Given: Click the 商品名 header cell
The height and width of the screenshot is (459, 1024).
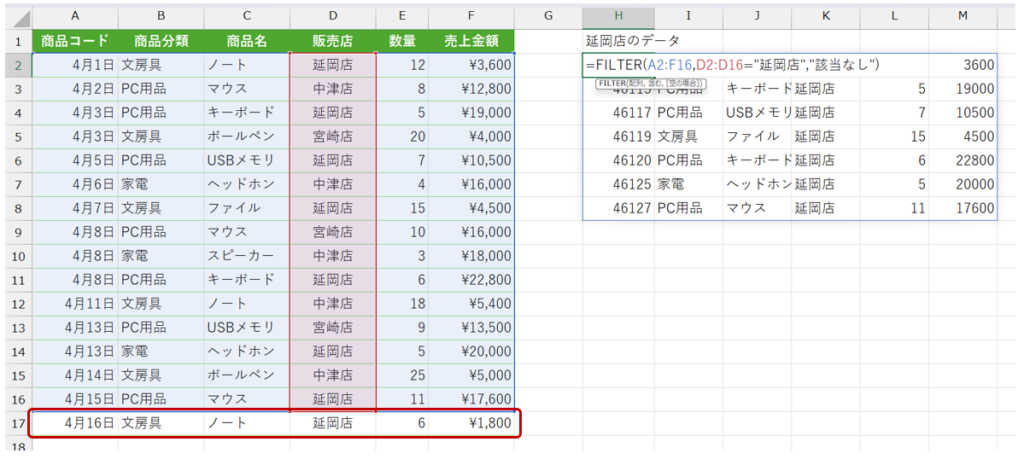Looking at the screenshot, I should tap(246, 42).
